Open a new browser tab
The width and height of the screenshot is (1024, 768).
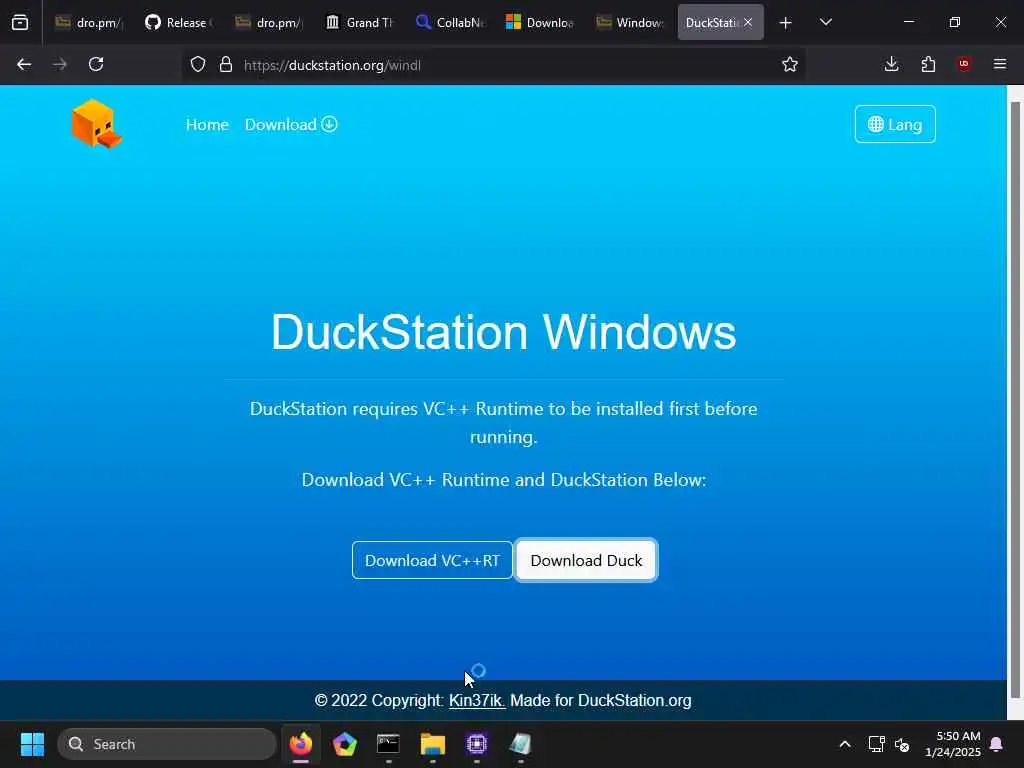click(786, 23)
